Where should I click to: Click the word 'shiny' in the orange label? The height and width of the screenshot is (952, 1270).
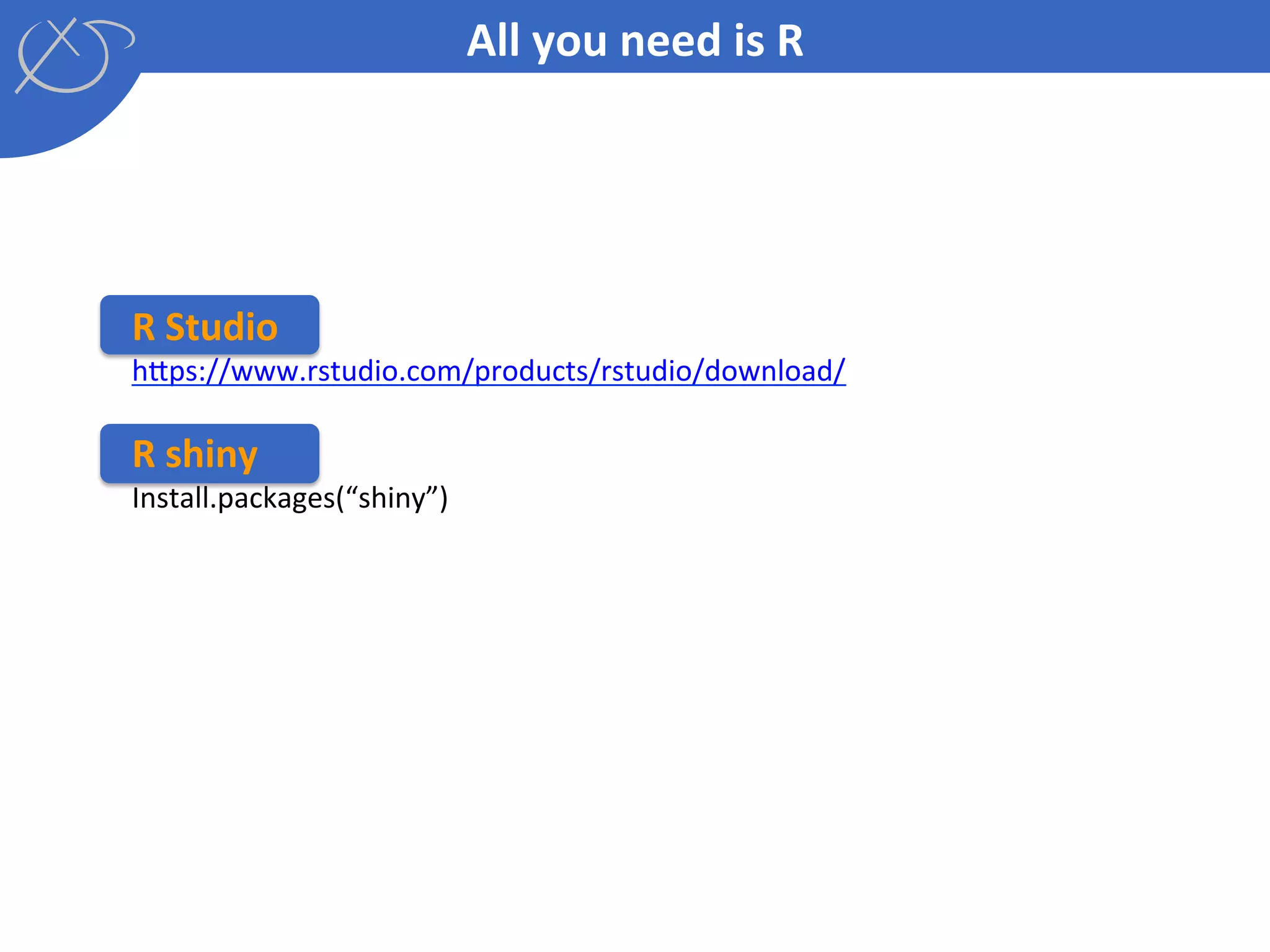pos(211,455)
